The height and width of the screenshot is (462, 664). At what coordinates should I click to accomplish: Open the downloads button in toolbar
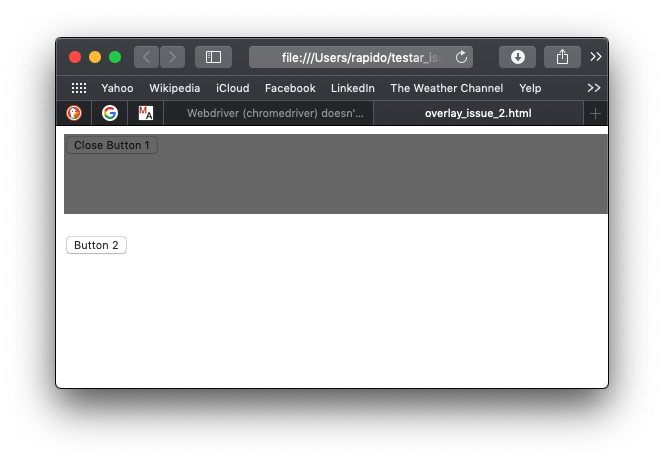coord(517,57)
